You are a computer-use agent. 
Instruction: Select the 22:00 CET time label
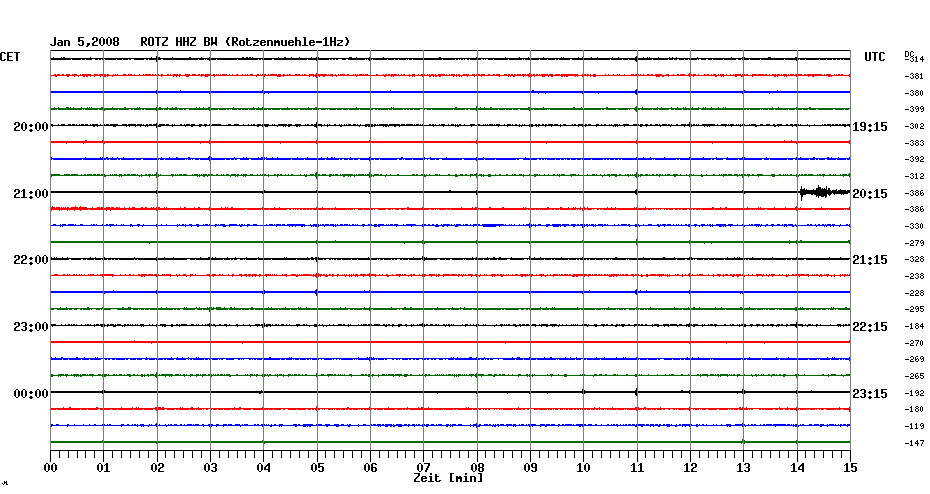pyautogui.click(x=31, y=260)
